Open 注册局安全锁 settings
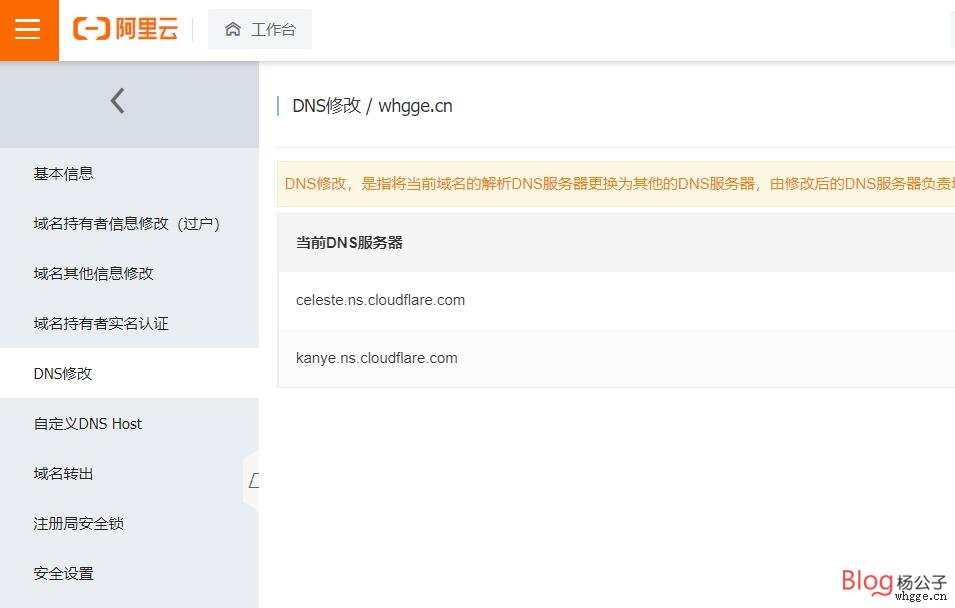Image resolution: width=955 pixels, height=608 pixels. 79,524
